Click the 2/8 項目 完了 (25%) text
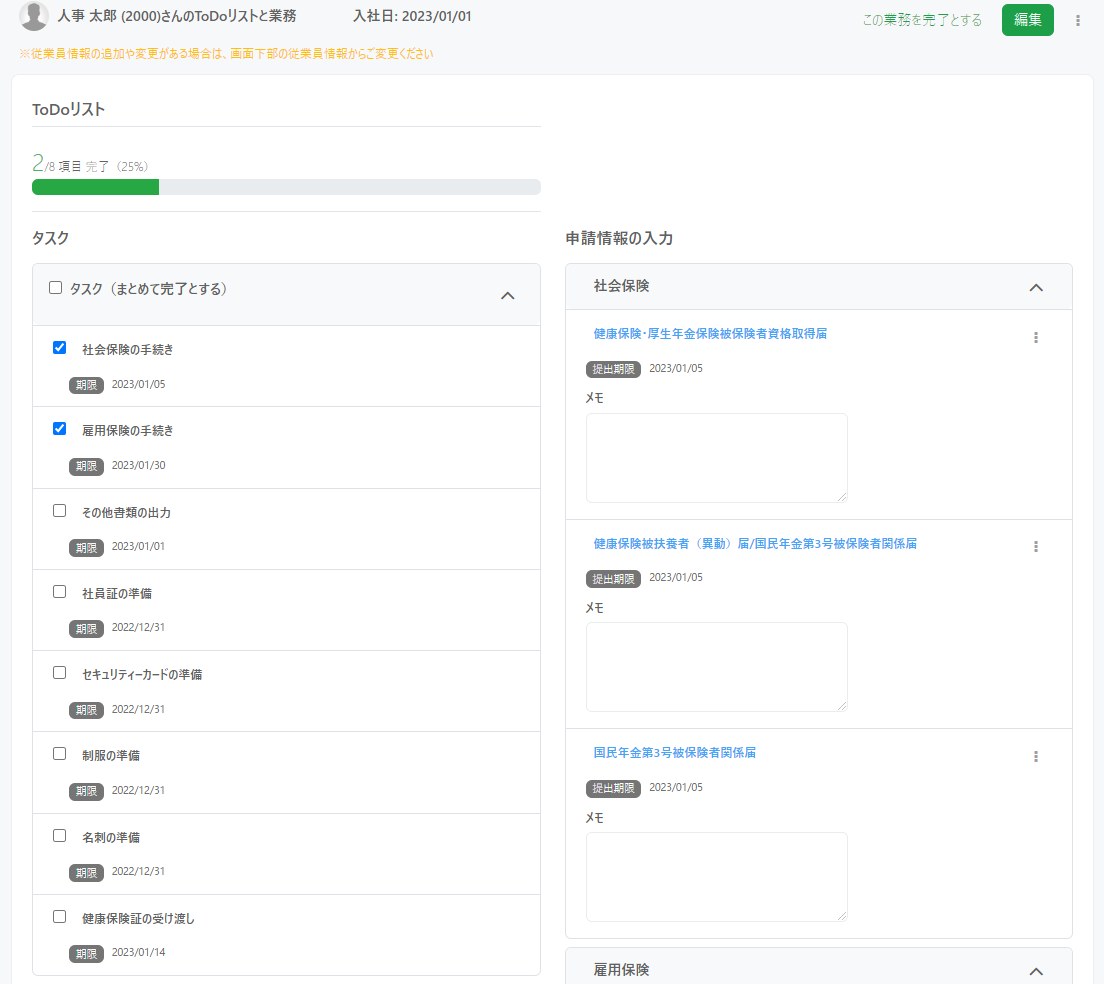Image resolution: width=1104 pixels, height=984 pixels. tap(90, 164)
